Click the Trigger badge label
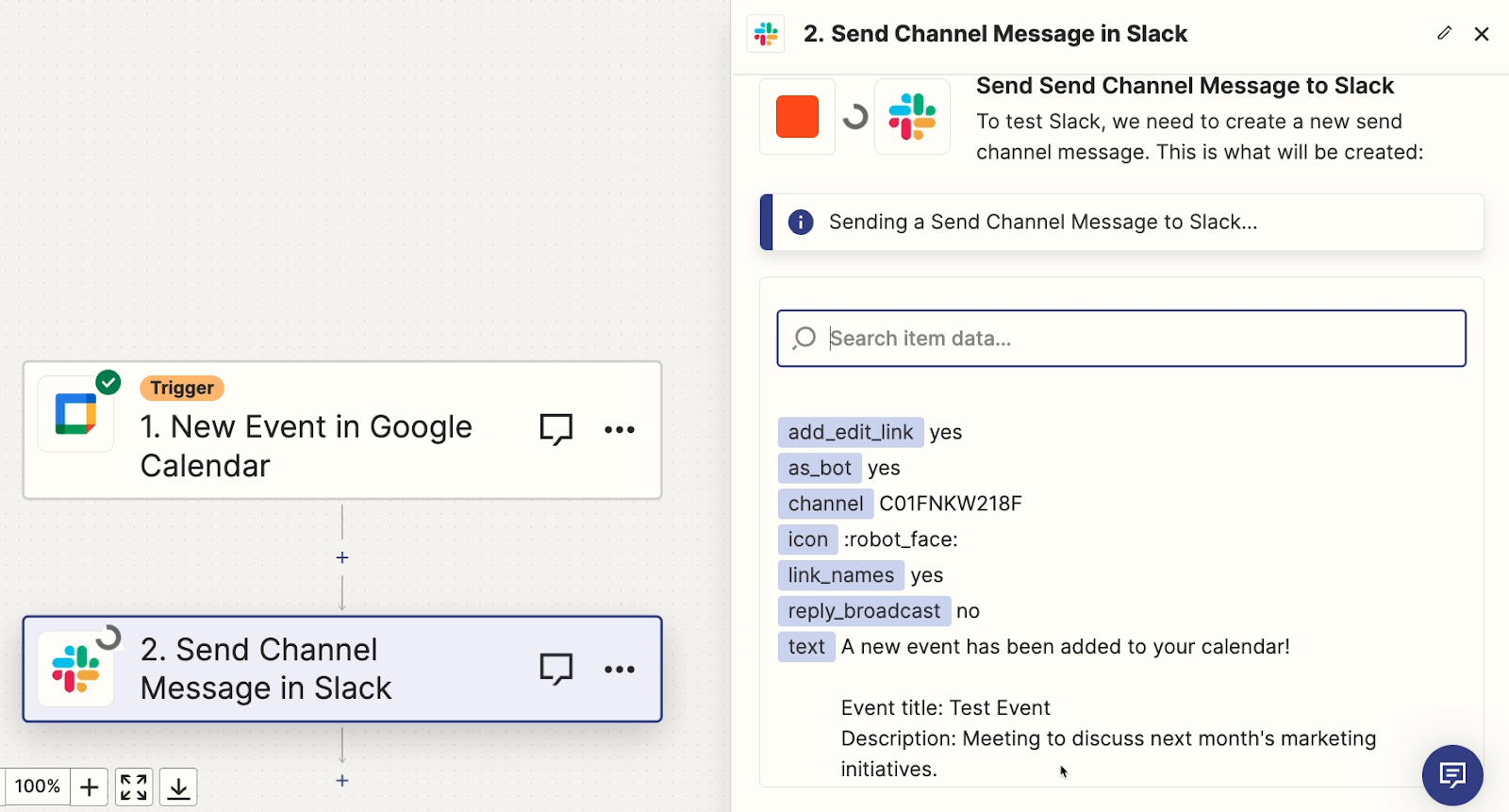This screenshot has height=812, width=1509. tap(182, 388)
